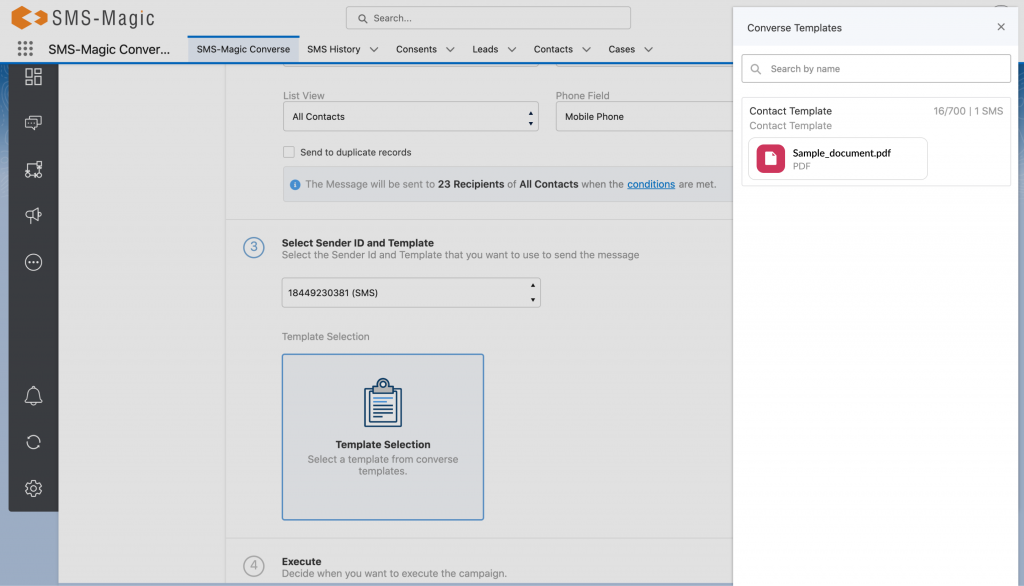Open the List View All Contacts dropdown
Image resolution: width=1024 pixels, height=586 pixels.
pos(411,116)
